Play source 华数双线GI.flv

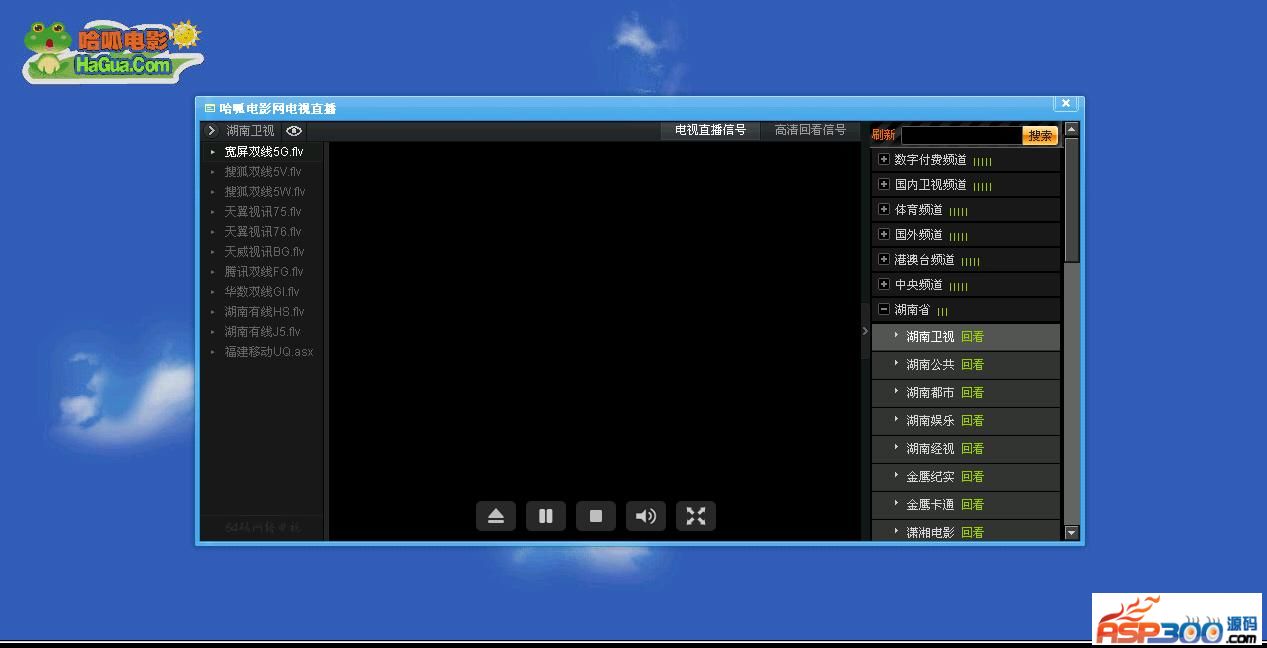(263, 292)
